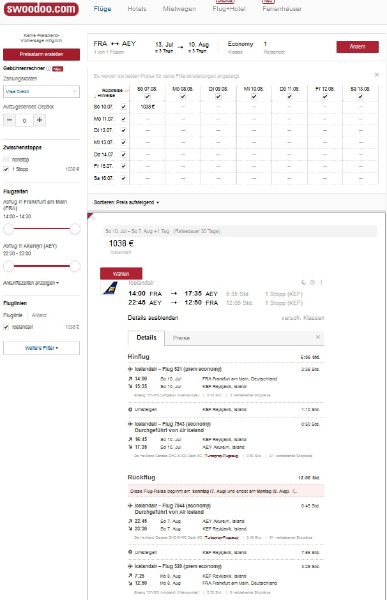
Task: Close the flight details panel
Action: coord(318,337)
